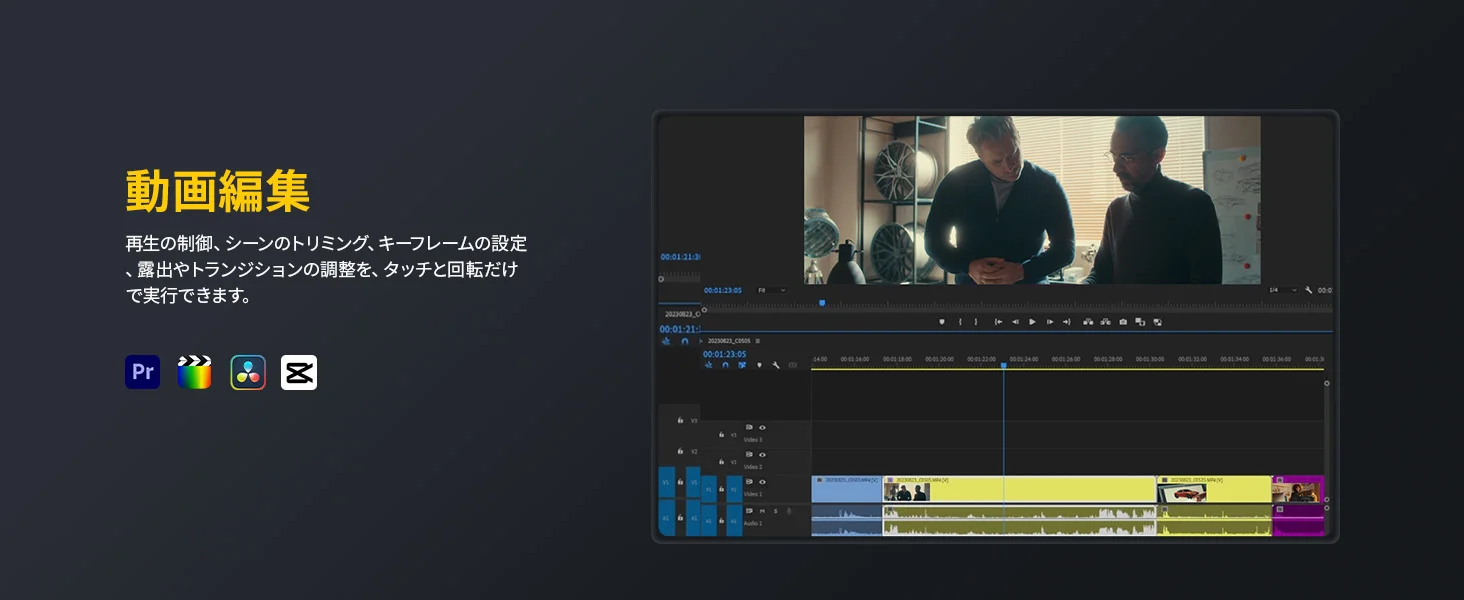Screen dimensions: 1464x600
Task: Click the Mark In bracket button
Action: click(960, 322)
